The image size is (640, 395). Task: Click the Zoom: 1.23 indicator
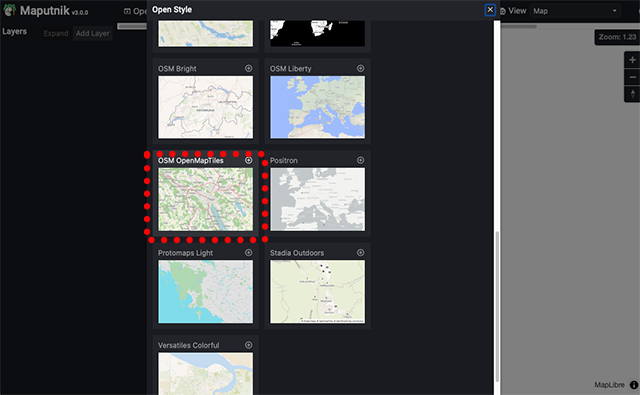[x=617, y=37]
